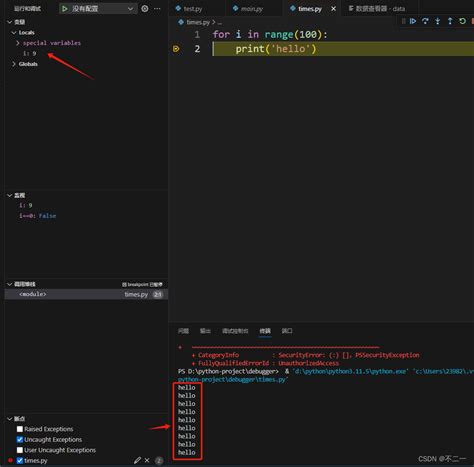Remove times.py breakpoint with the X icon
Viewport: 474px width, 467px height.
[147, 461]
